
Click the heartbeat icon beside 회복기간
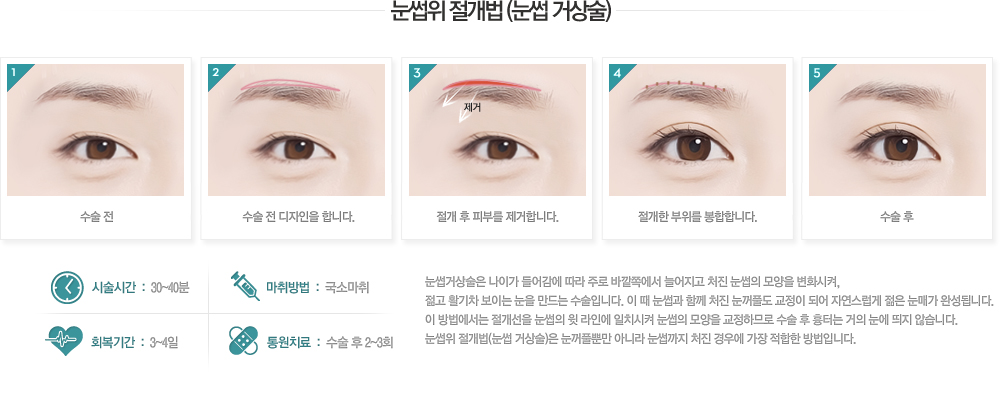64,341
